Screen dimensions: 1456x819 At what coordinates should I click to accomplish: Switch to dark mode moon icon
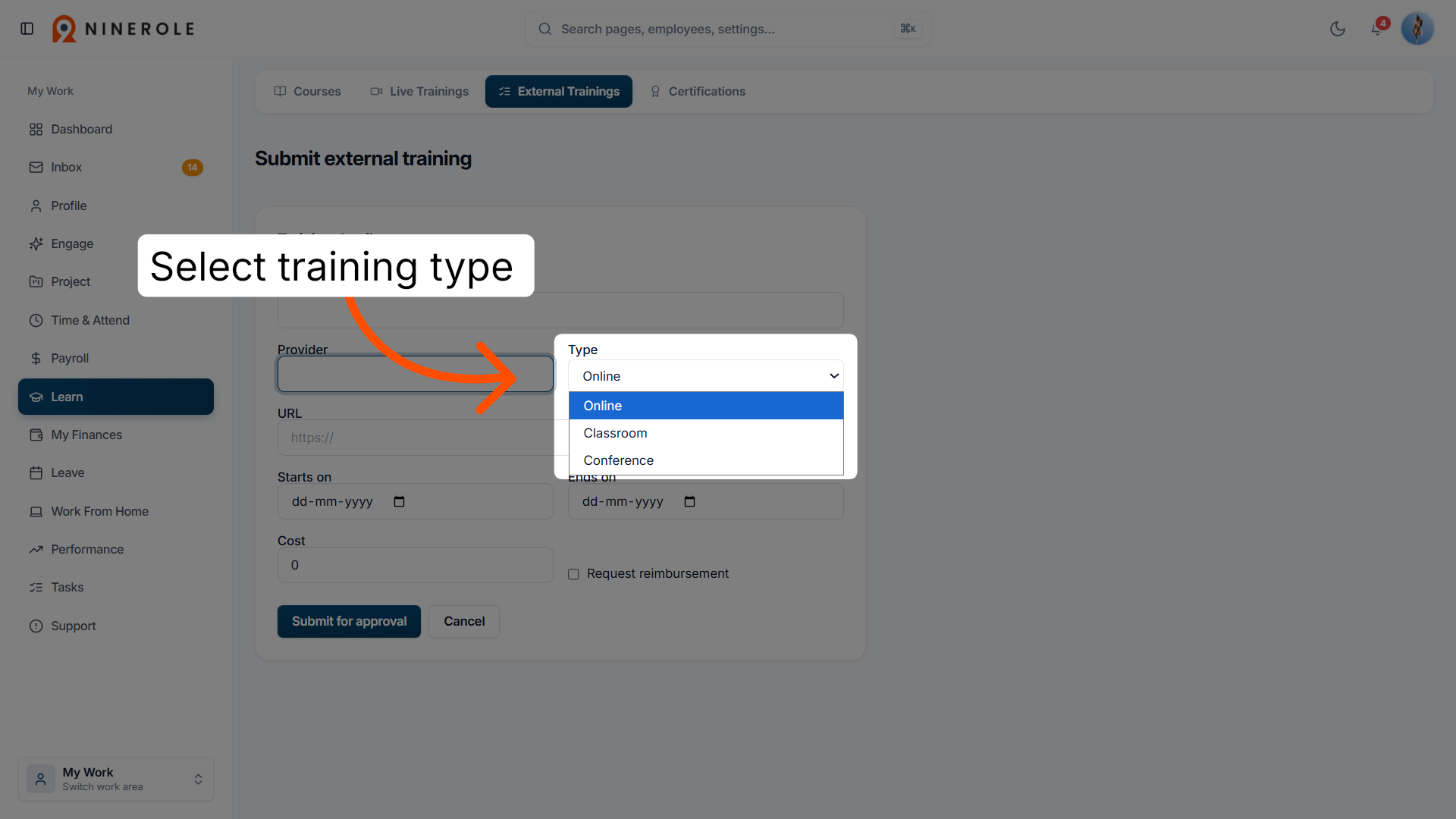1338,29
